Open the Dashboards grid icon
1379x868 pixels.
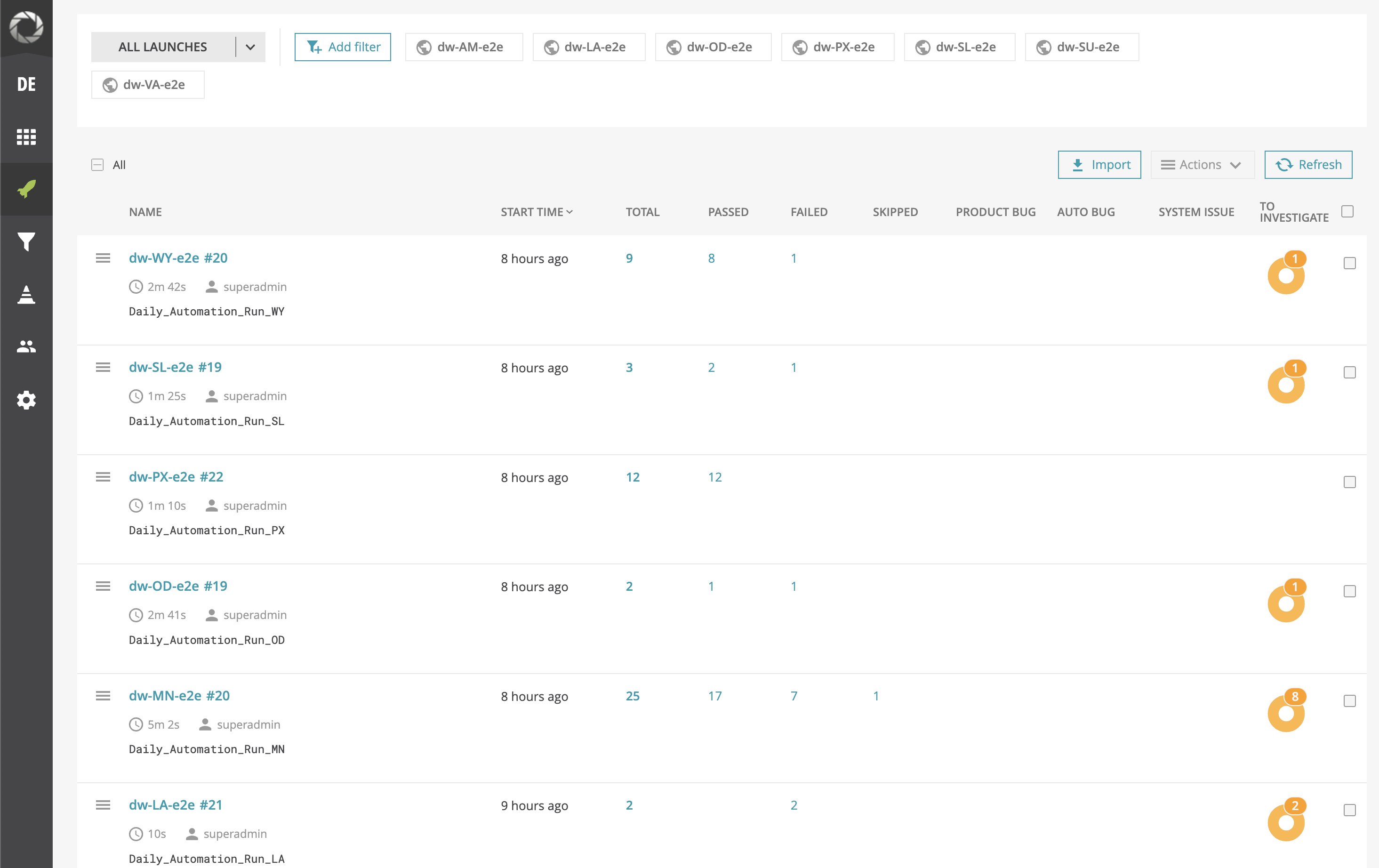tap(26, 137)
